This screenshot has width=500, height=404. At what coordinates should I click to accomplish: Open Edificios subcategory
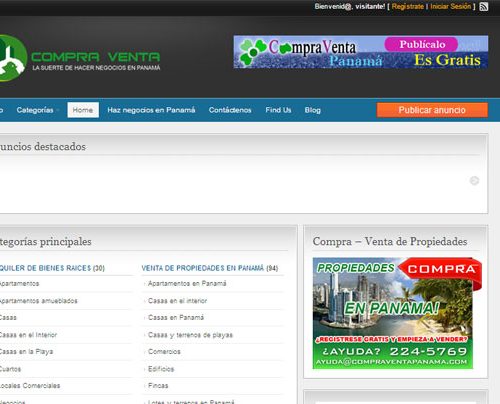click(x=161, y=369)
